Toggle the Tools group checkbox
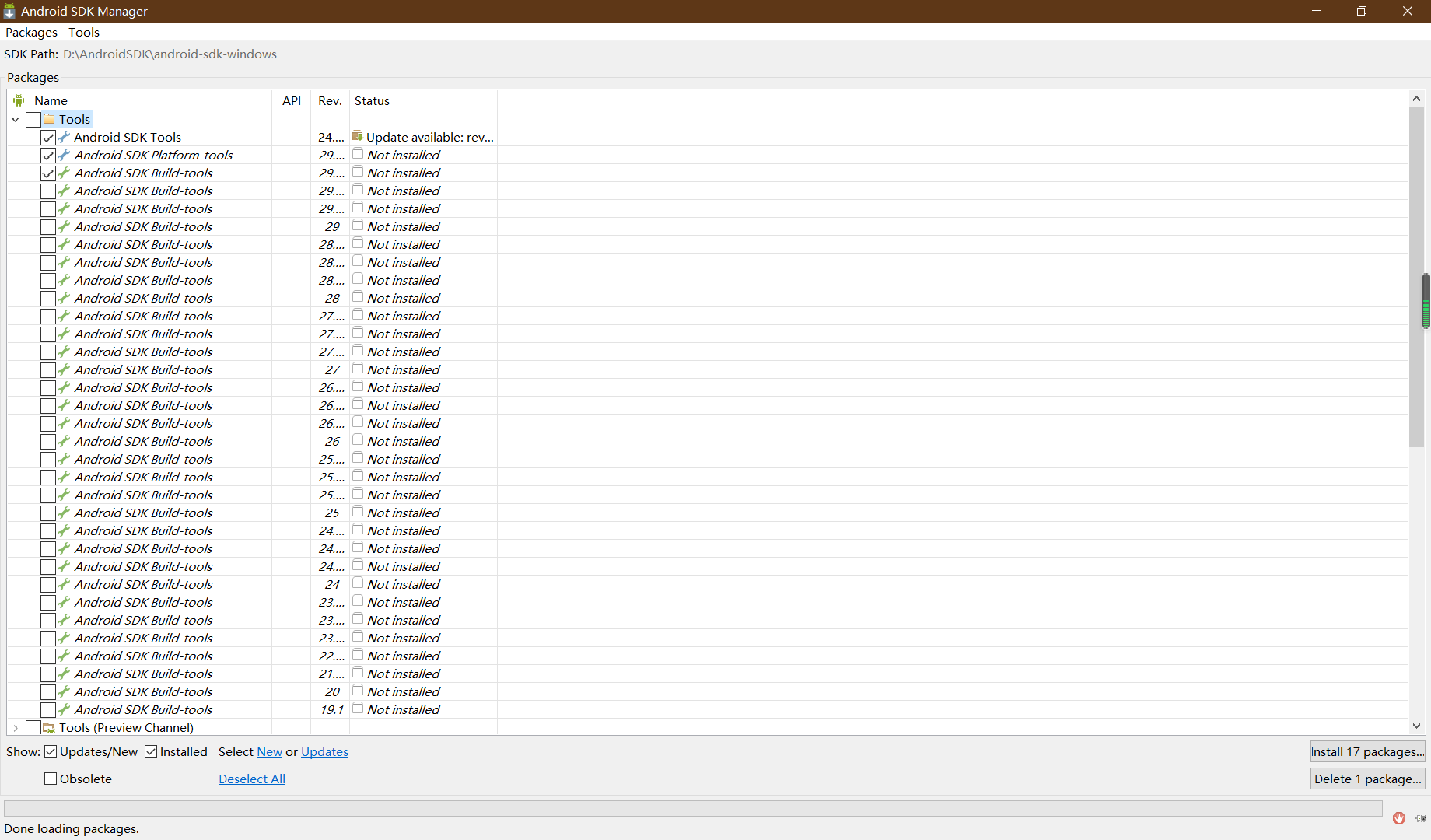Image resolution: width=1431 pixels, height=840 pixels. coord(33,120)
